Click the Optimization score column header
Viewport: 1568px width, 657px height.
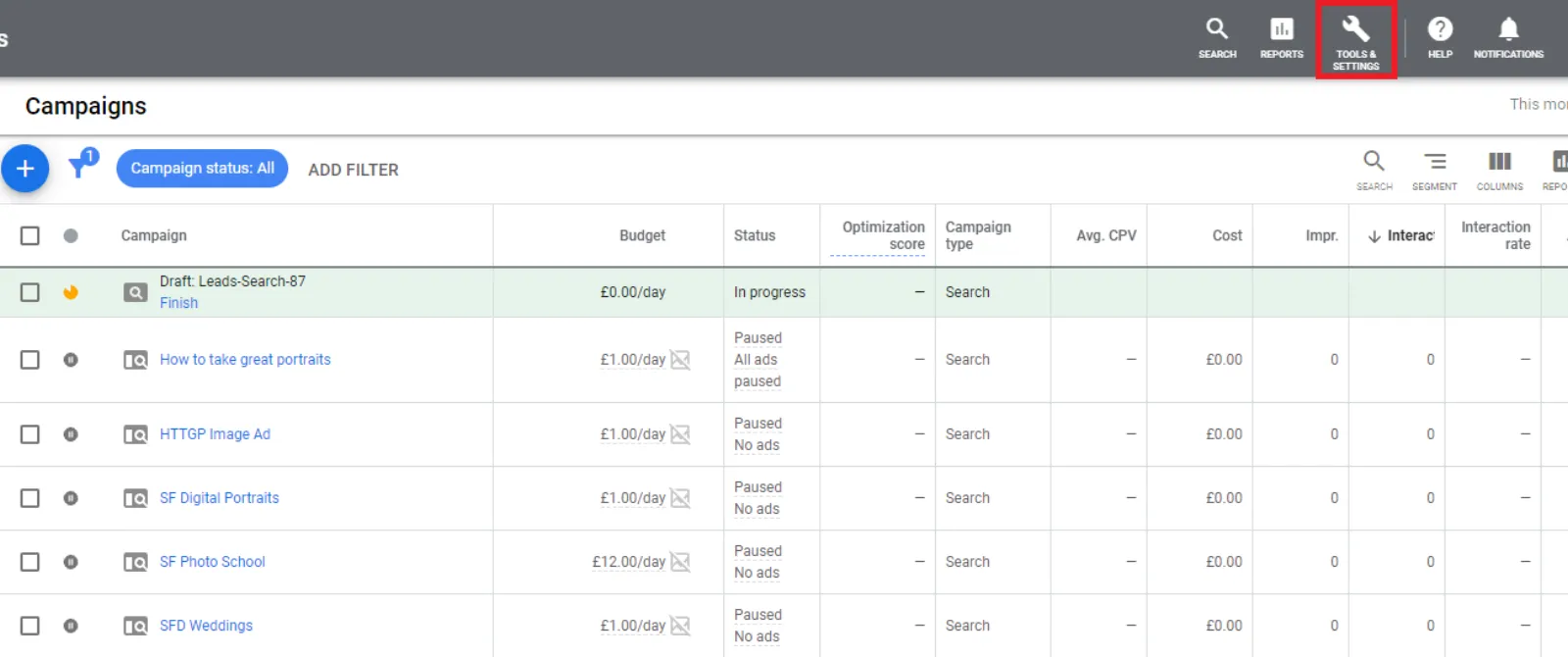(883, 235)
